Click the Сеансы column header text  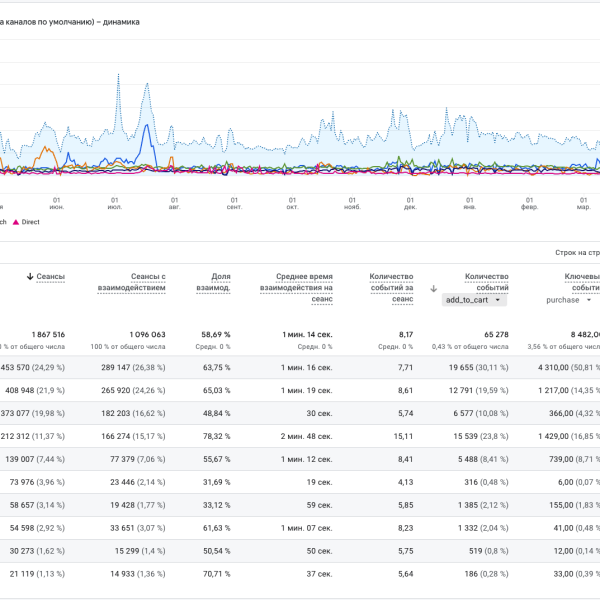coord(51,276)
